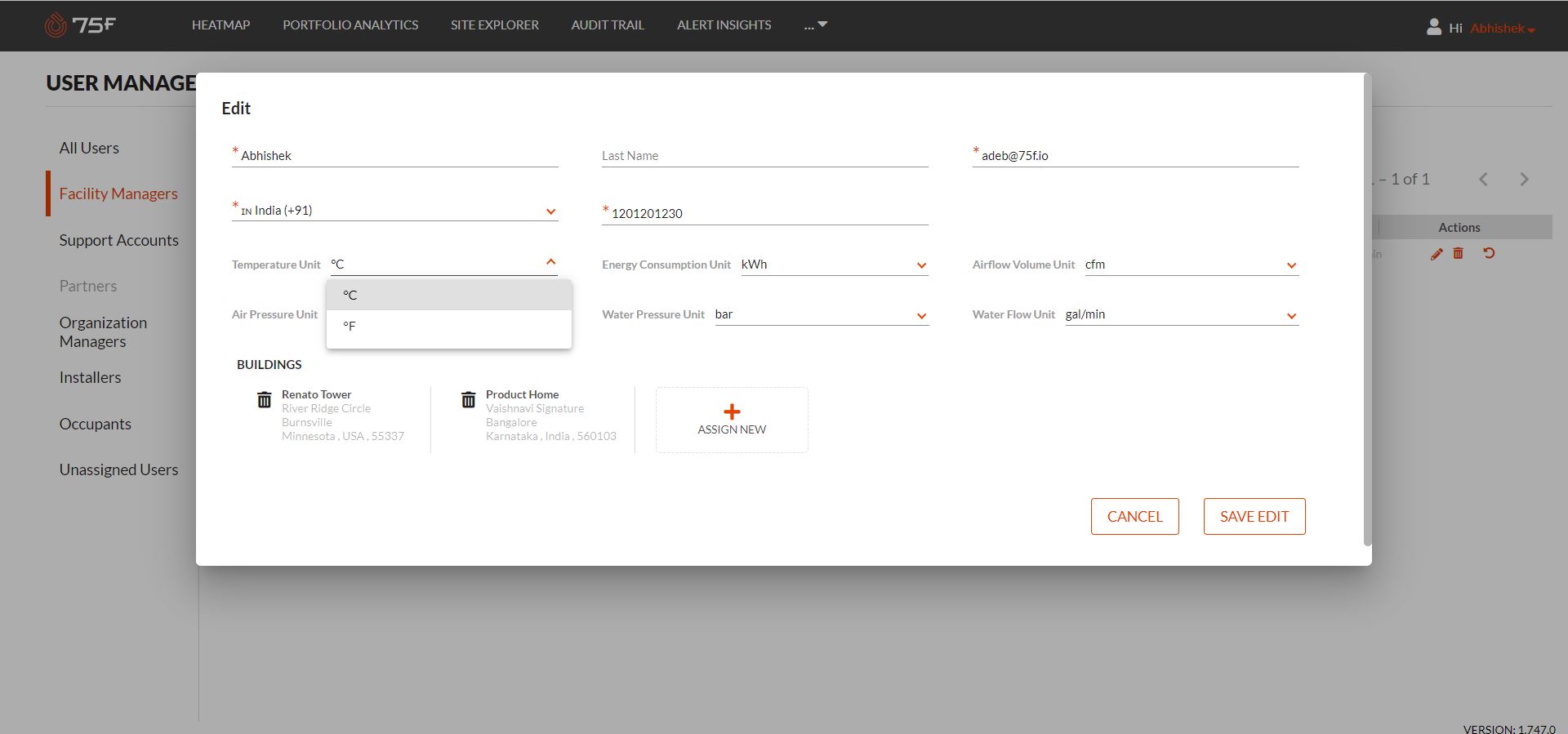Viewport: 1568px width, 734px height.
Task: Click the Cancel button
Action: click(x=1135, y=517)
